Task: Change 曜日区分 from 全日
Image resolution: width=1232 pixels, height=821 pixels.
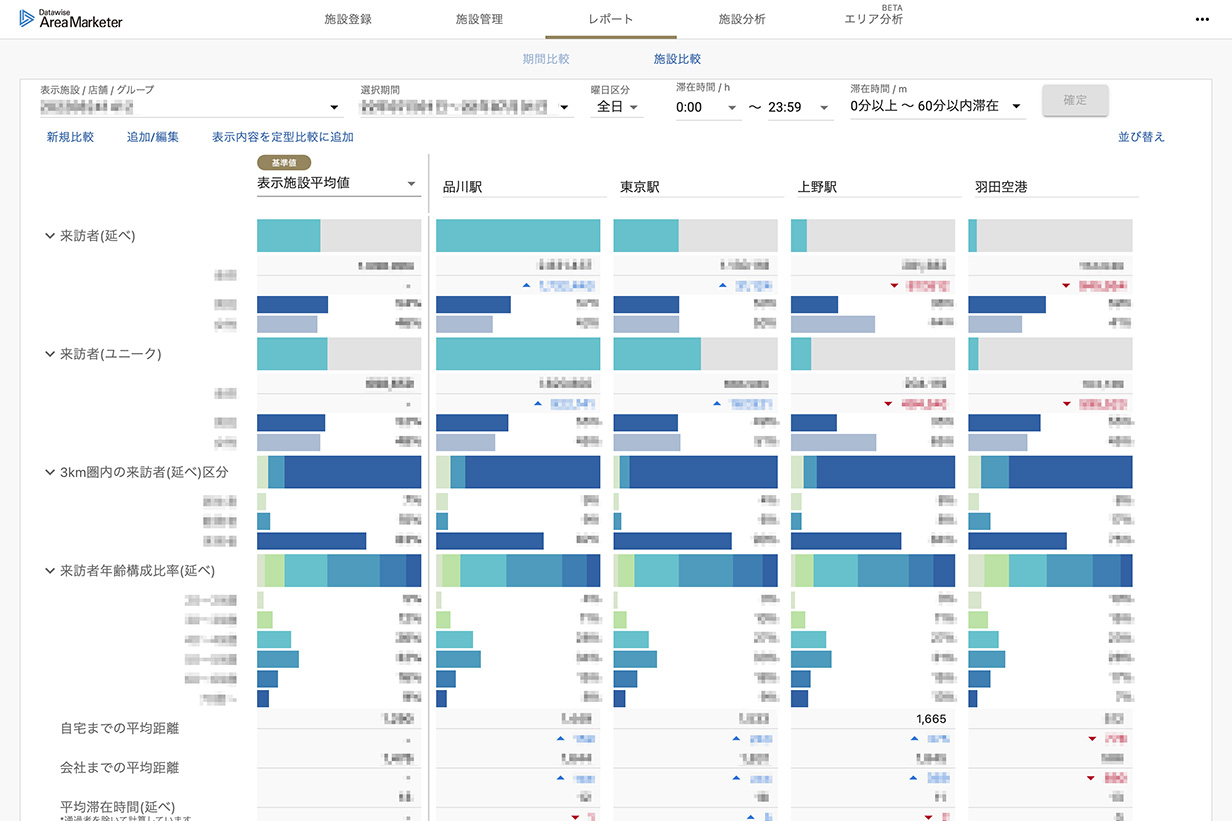Action: tap(617, 105)
